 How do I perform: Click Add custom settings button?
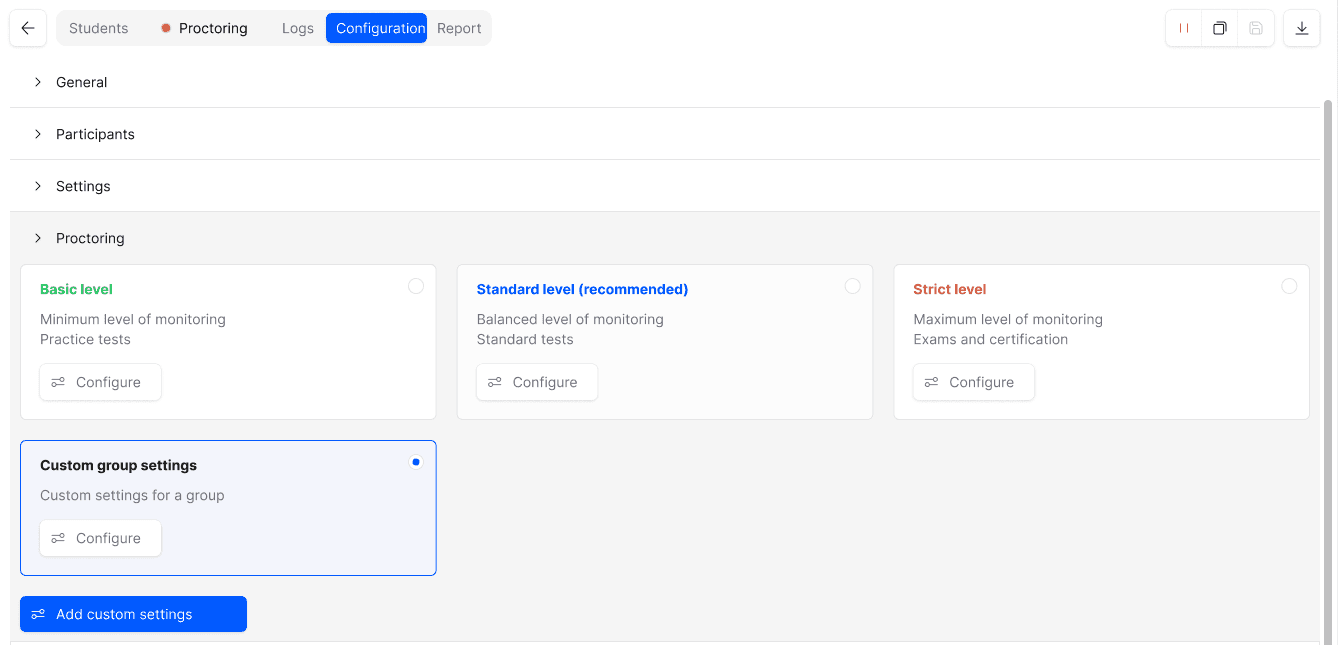coord(133,614)
